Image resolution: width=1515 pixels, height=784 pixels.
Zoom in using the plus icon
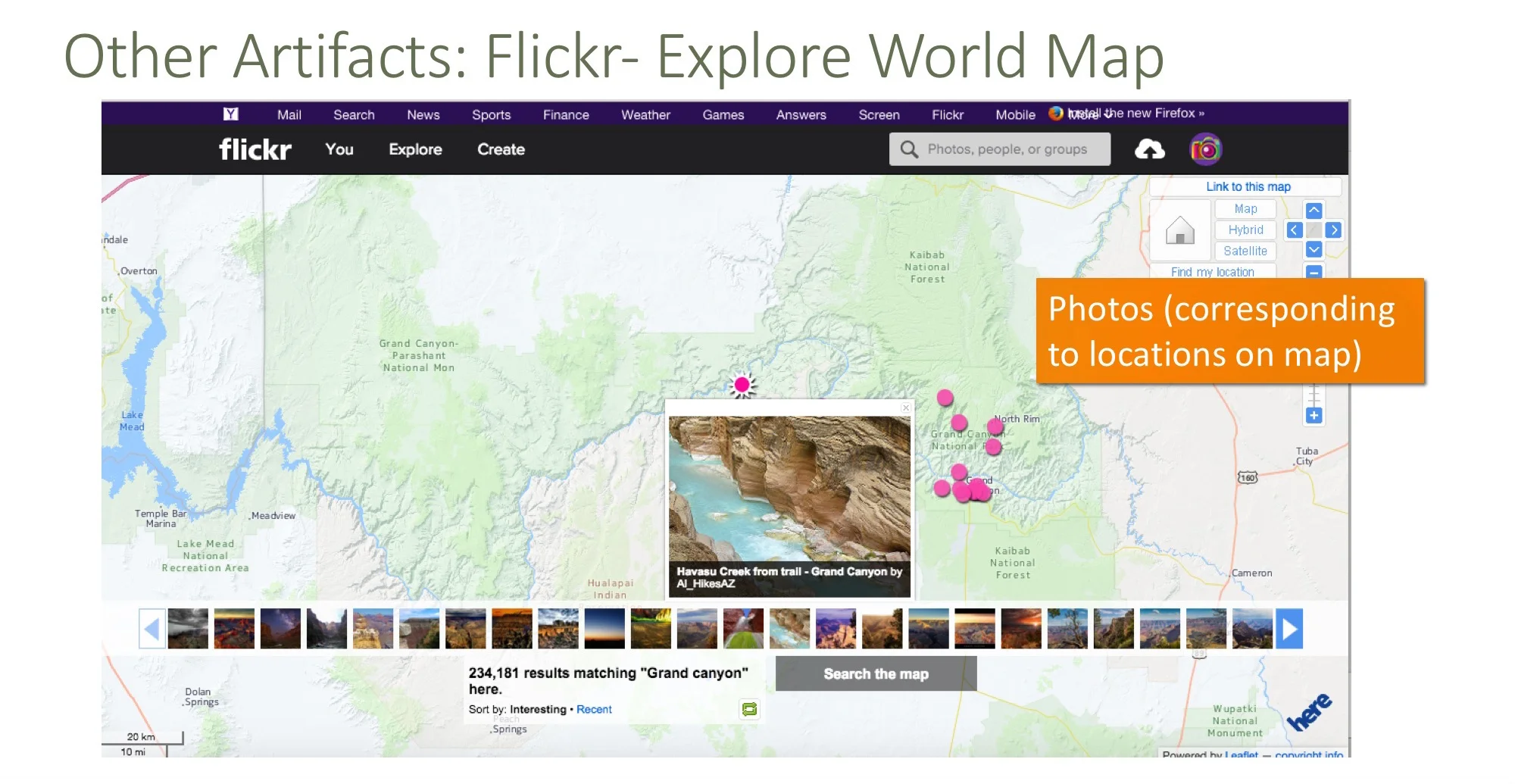point(1314,414)
